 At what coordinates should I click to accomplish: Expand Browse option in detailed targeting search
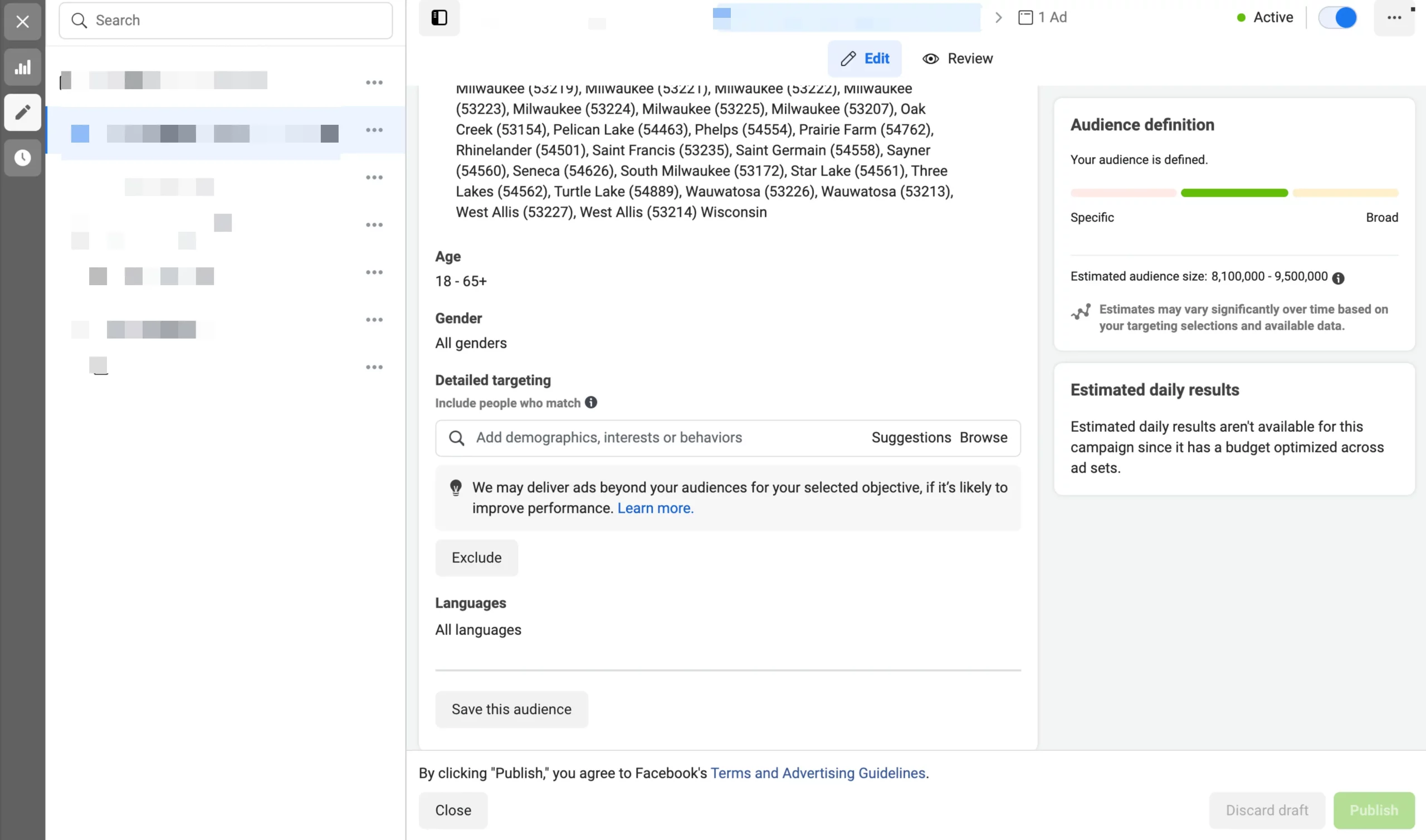click(983, 437)
